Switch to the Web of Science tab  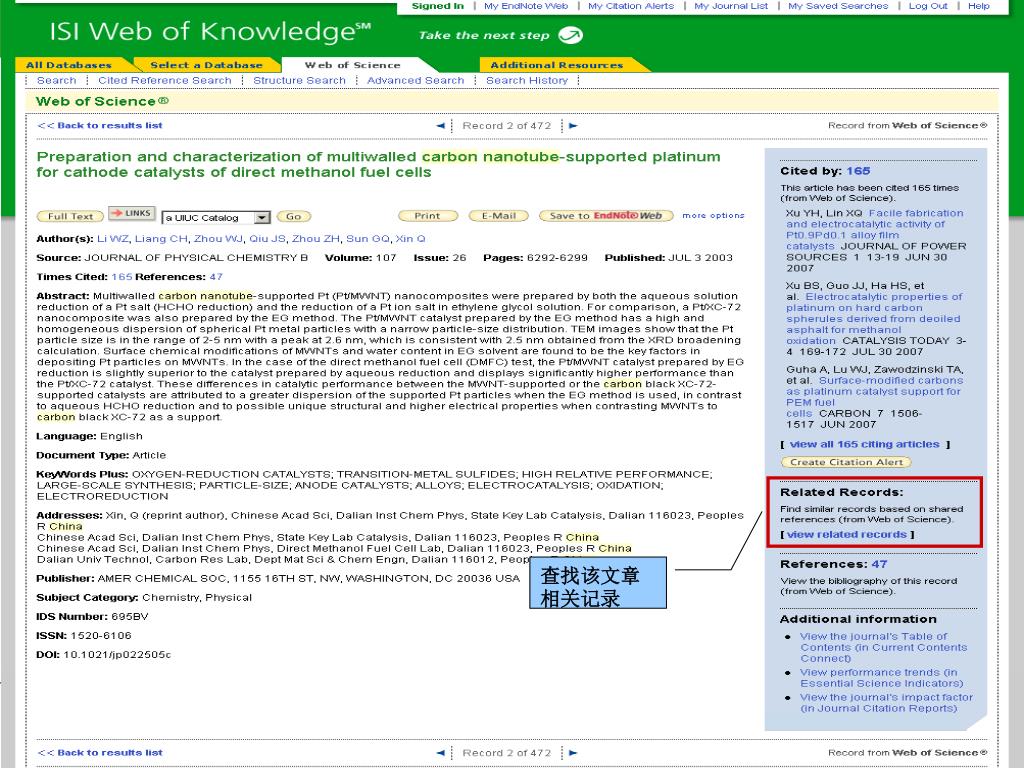[x=352, y=65]
